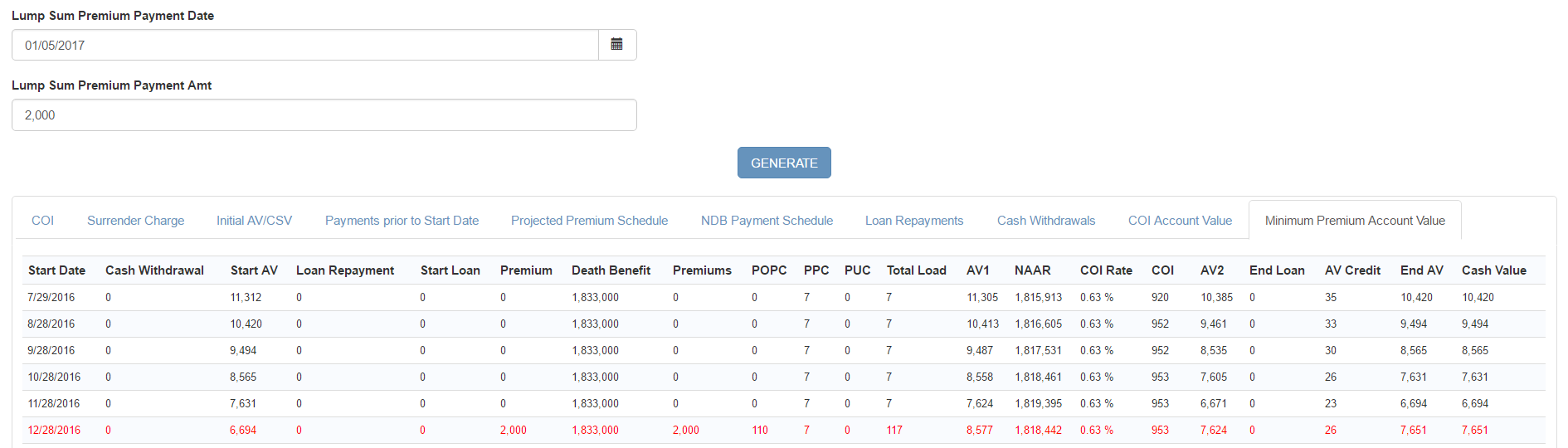The width and height of the screenshot is (1568, 448).
Task: Select the highlighted 12/28/2016 row date
Action: coord(54,431)
